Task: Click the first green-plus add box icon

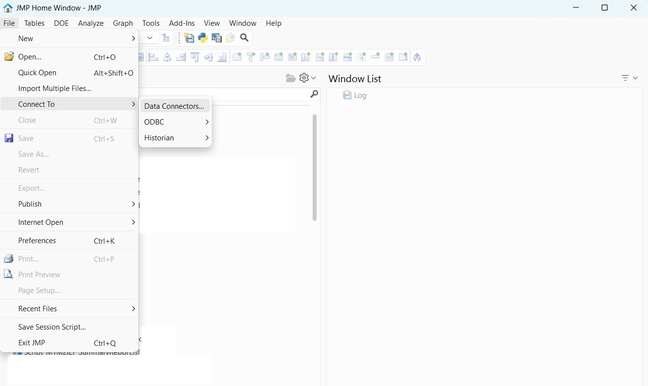Action: point(237,57)
